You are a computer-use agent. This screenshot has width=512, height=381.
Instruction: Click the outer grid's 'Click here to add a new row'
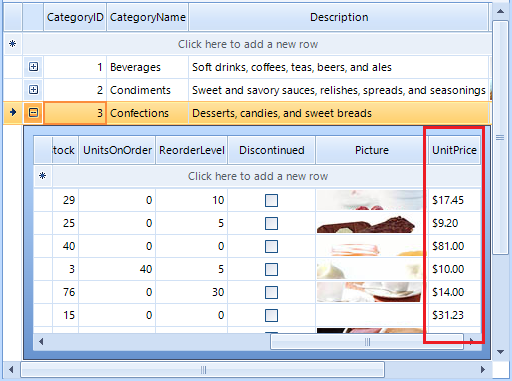point(248,44)
